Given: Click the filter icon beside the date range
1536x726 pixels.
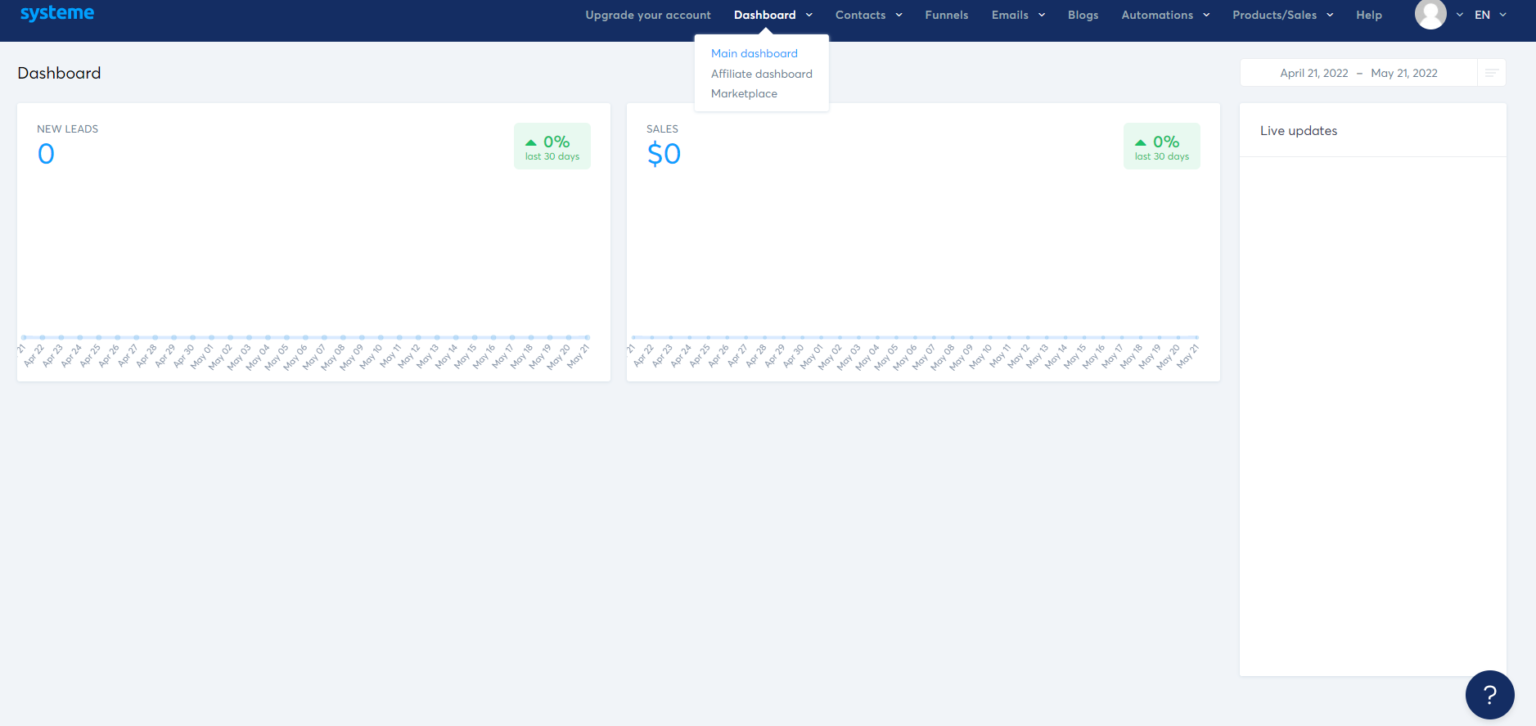Looking at the screenshot, I should [1491, 72].
